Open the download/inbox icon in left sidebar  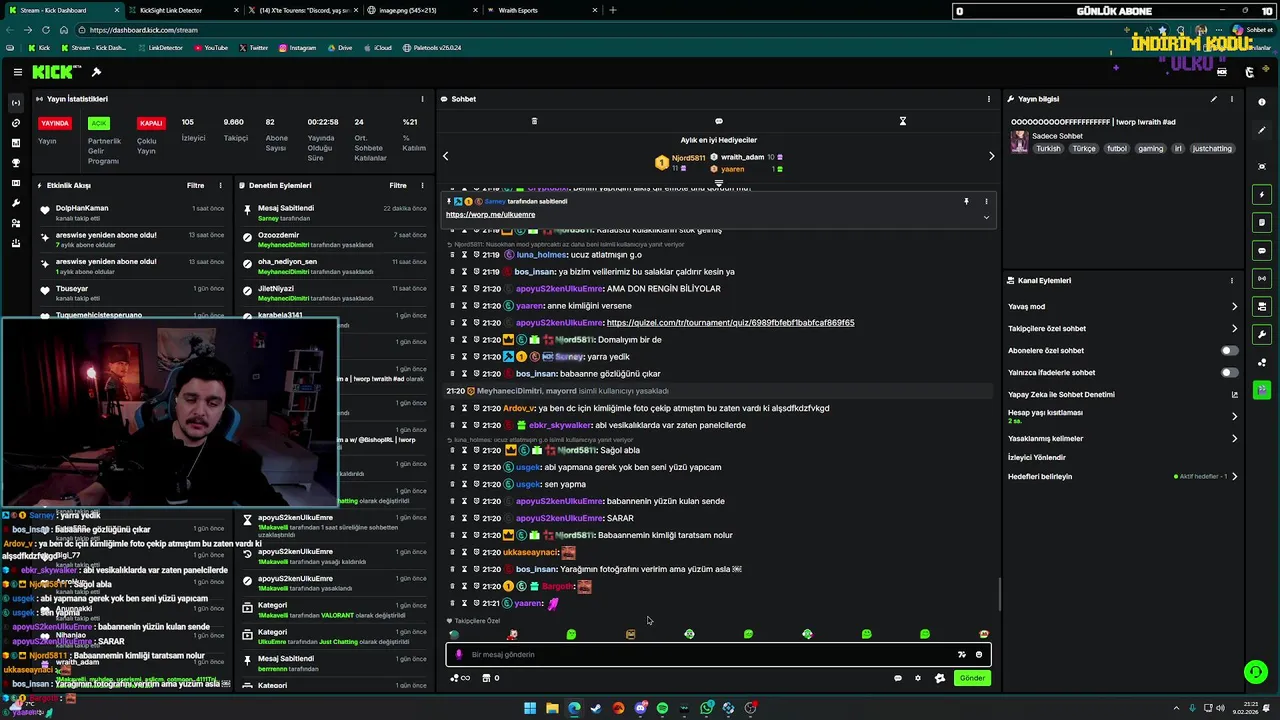[x=16, y=243]
